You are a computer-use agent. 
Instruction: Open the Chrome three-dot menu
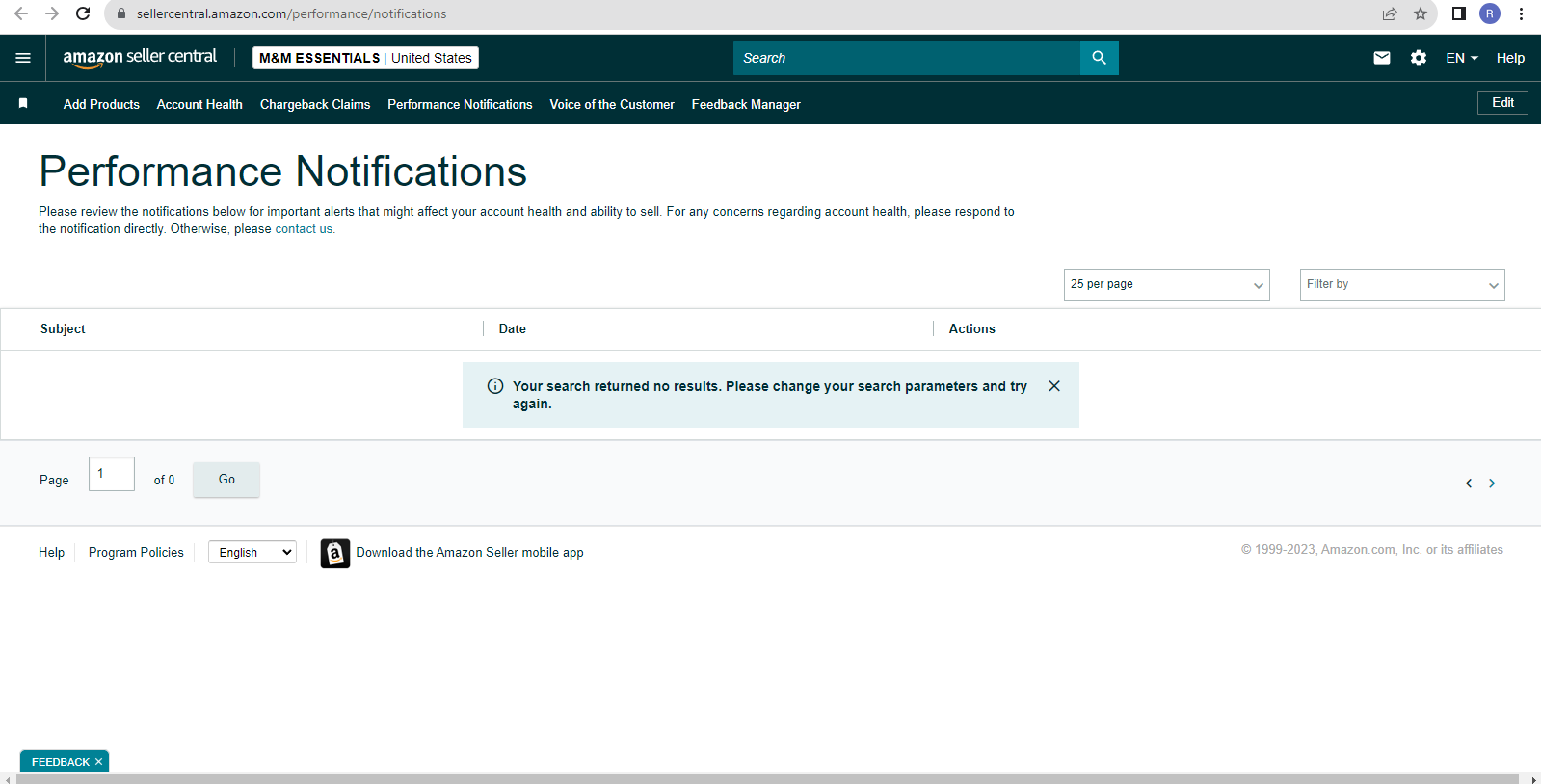click(1521, 13)
